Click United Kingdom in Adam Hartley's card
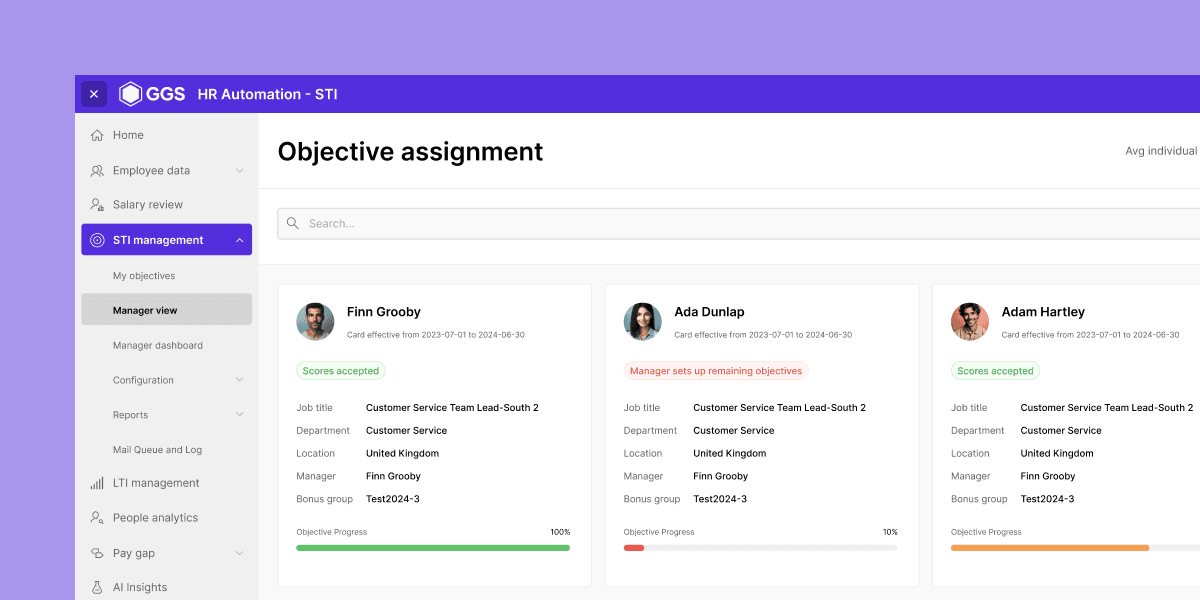This screenshot has width=1200, height=600. [x=1057, y=454]
